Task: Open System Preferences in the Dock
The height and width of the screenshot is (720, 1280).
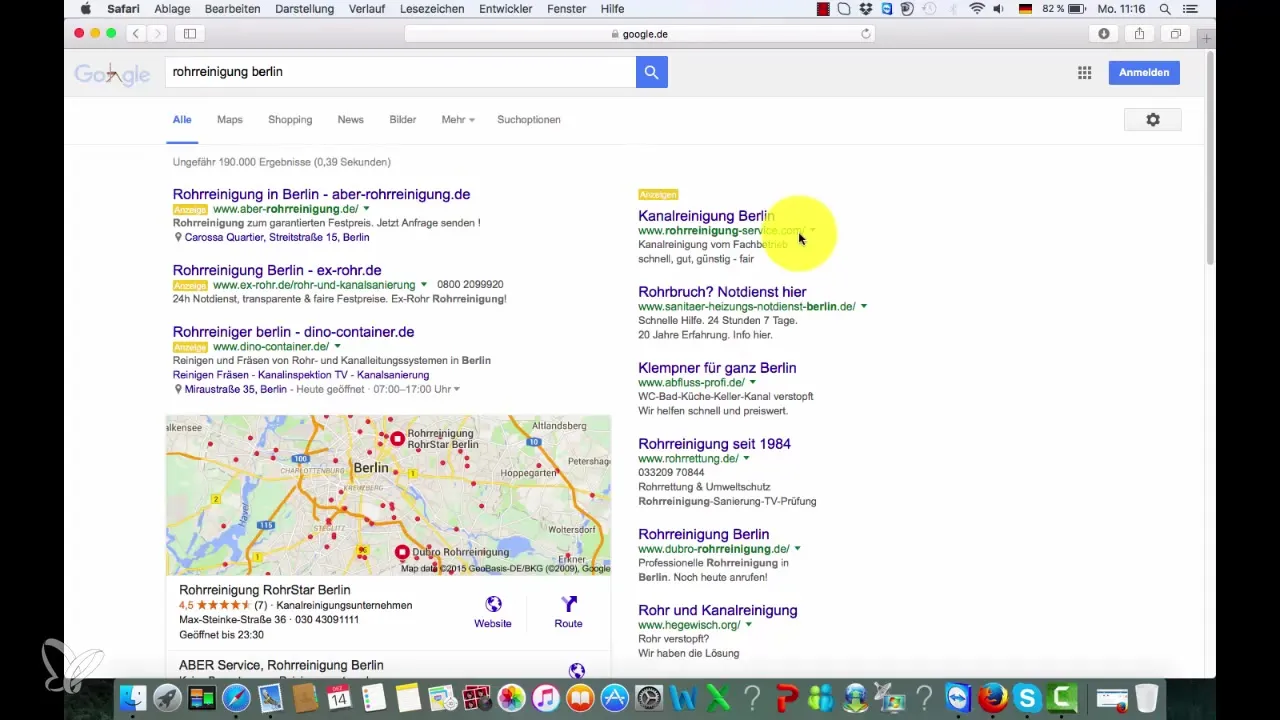Action: [x=649, y=698]
